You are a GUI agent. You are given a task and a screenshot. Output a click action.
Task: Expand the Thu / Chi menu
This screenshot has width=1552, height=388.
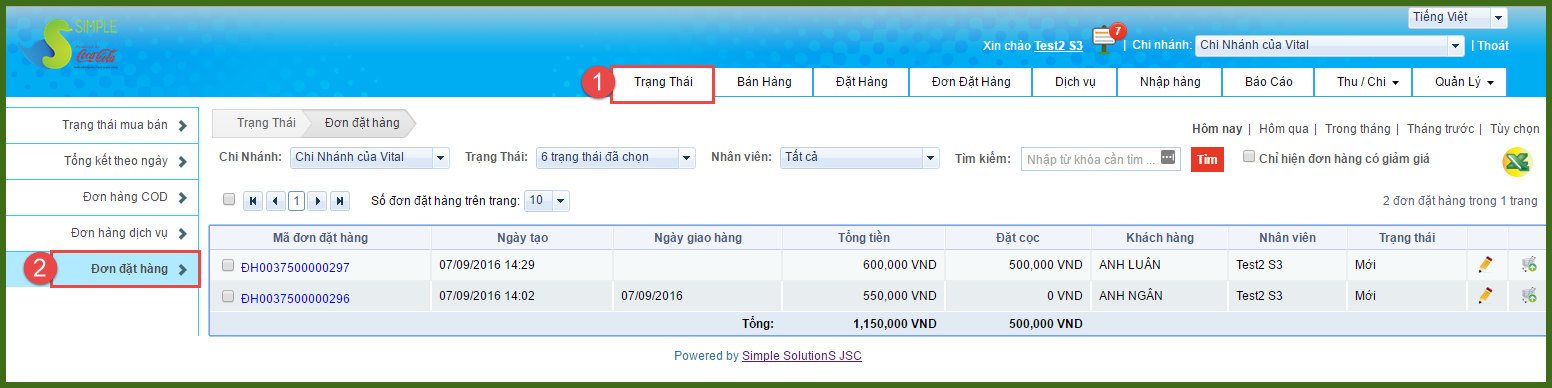point(1363,82)
